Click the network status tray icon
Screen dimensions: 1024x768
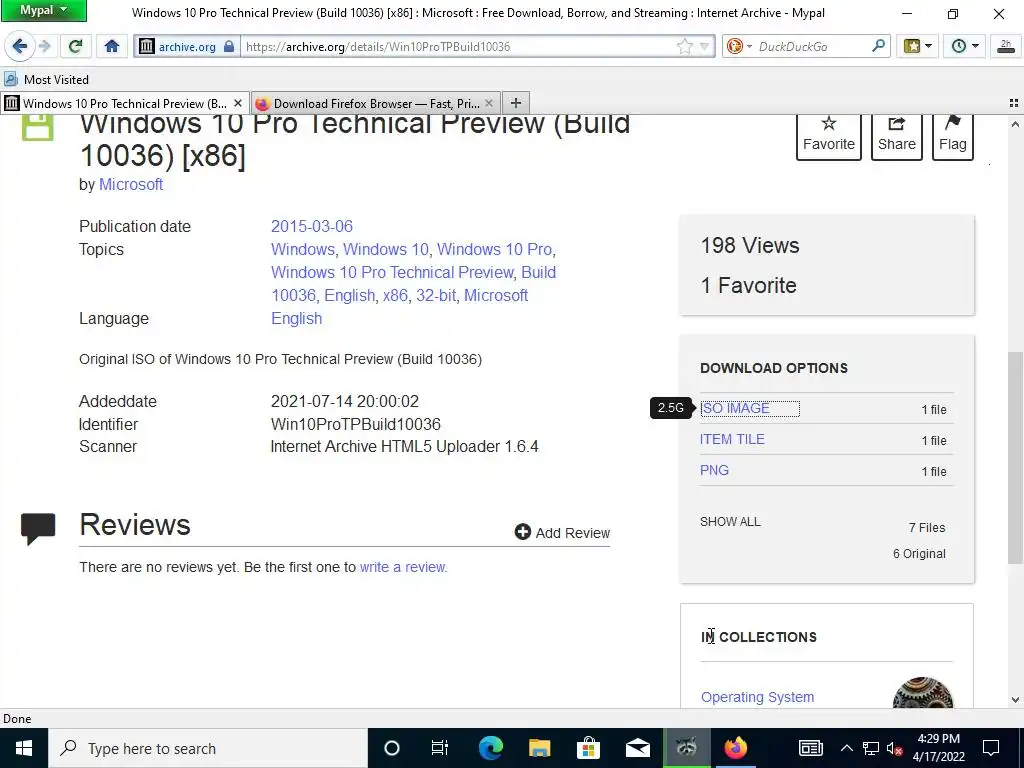[x=871, y=748]
